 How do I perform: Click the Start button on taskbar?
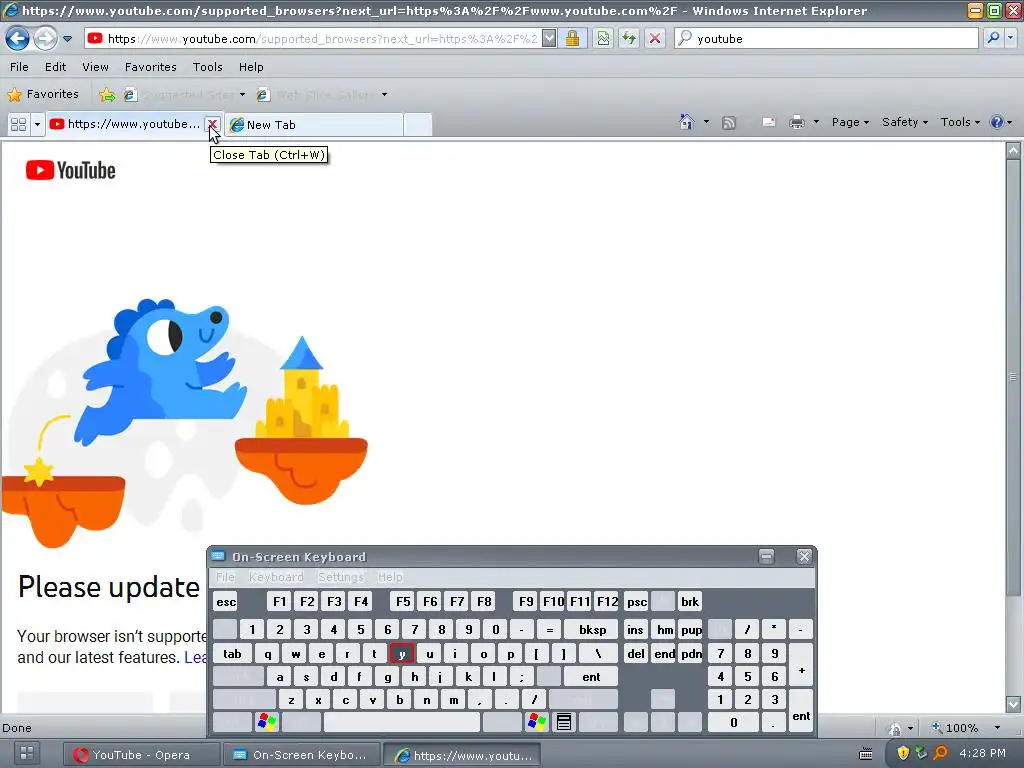click(27, 753)
